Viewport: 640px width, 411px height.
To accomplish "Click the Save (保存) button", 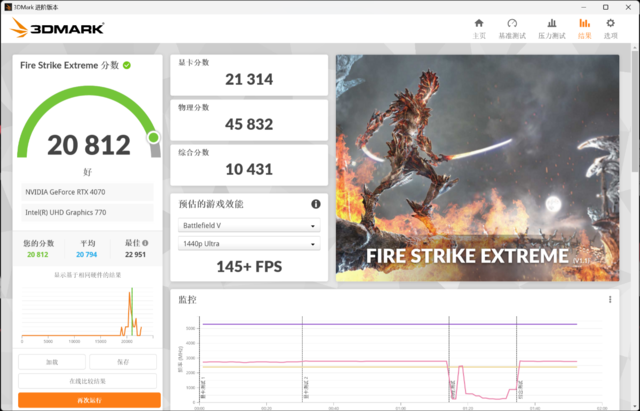I will [123, 362].
